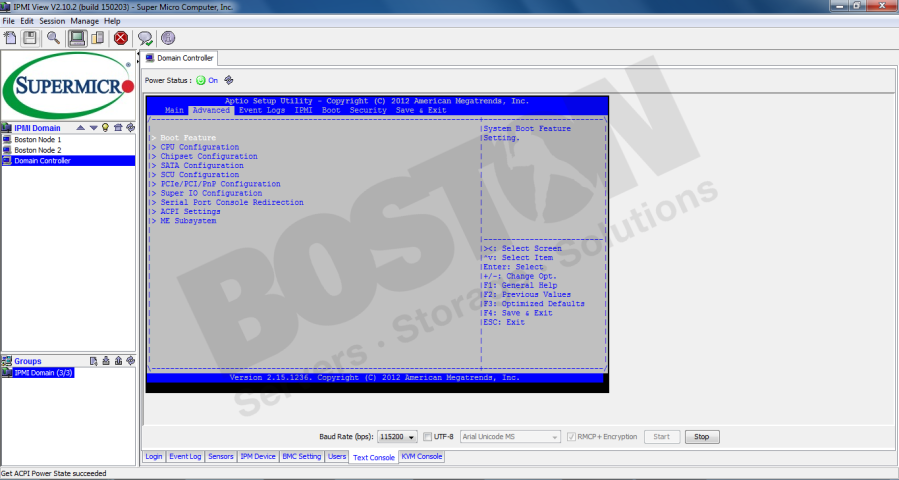Open the Edit menu
Image resolution: width=899 pixels, height=480 pixels.
[x=27, y=21]
